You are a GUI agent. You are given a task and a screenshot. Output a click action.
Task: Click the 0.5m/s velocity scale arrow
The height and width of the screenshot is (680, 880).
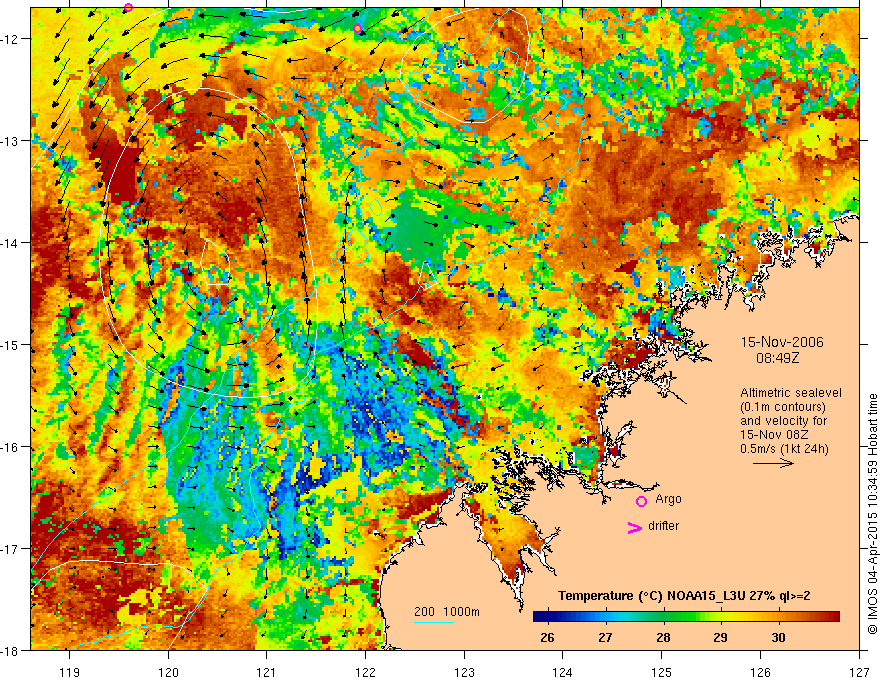[x=773, y=463]
